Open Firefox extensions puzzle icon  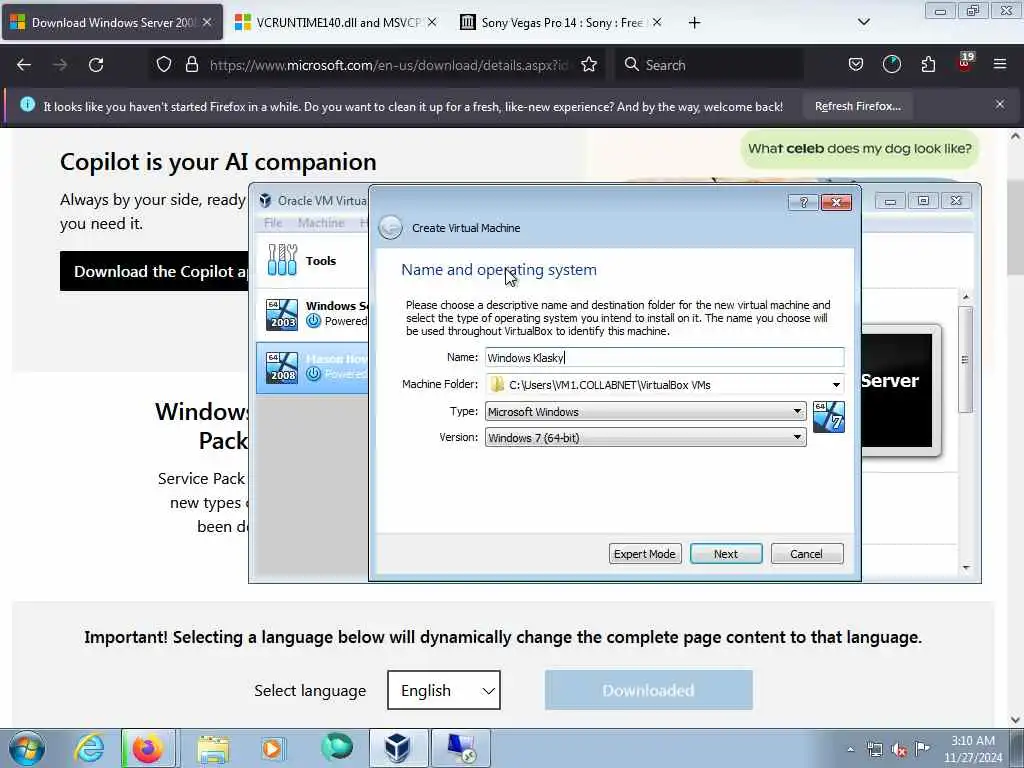pyautogui.click(x=928, y=65)
